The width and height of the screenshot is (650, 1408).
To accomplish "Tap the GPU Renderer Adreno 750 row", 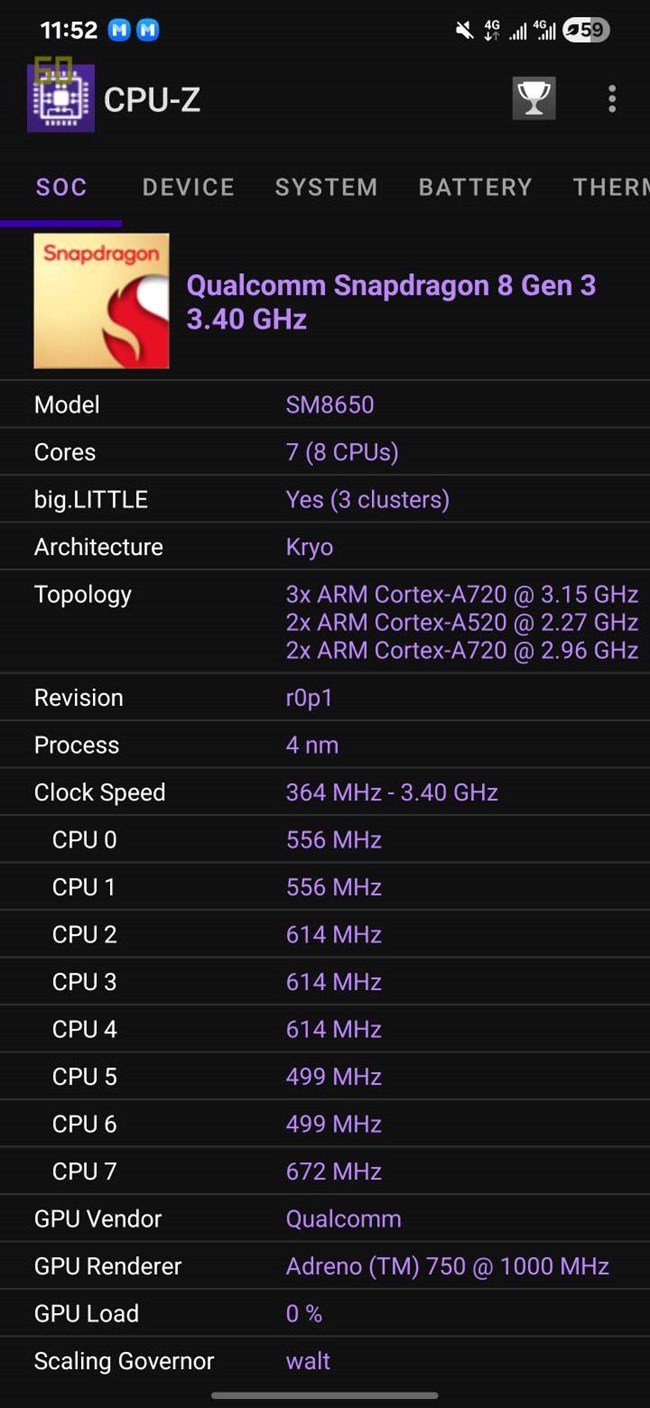I will point(325,1266).
